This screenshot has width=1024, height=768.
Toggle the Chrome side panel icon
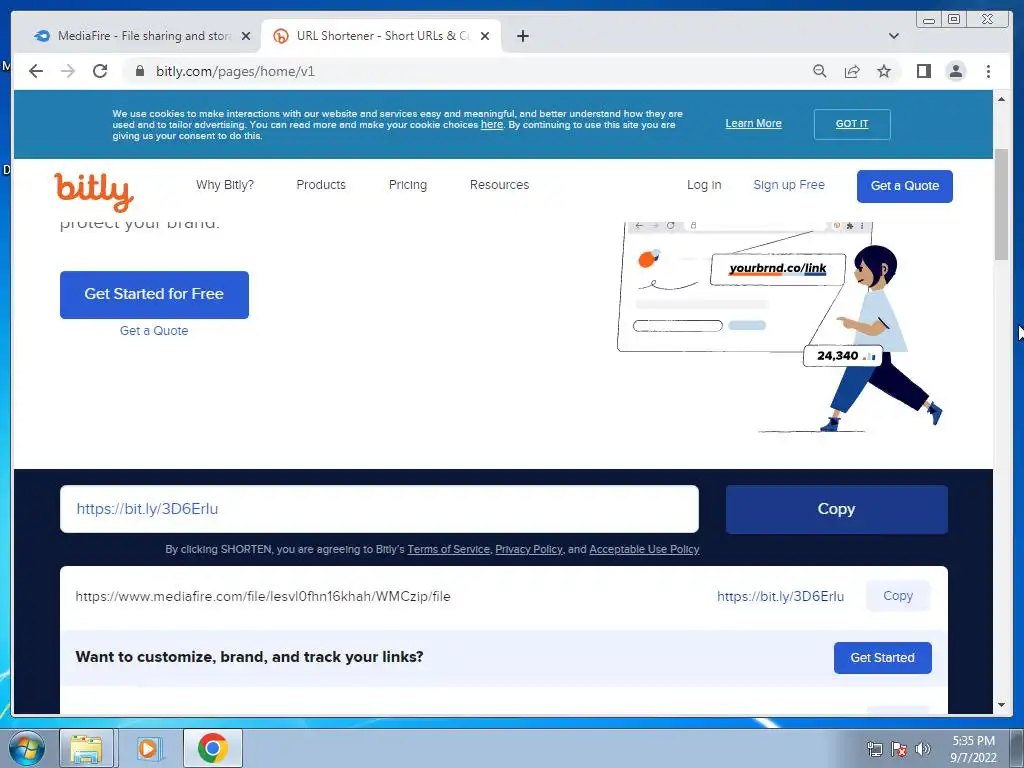click(923, 71)
